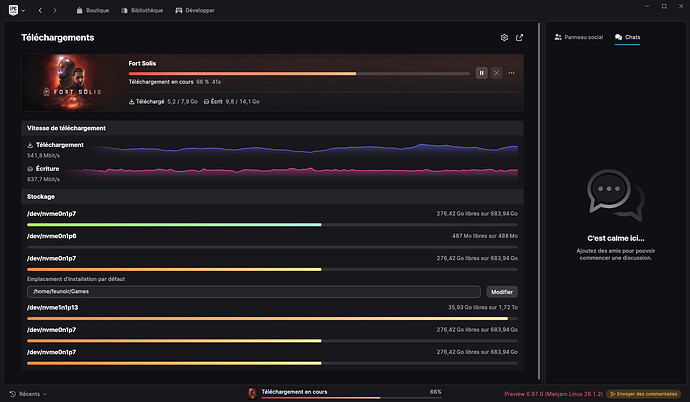The width and height of the screenshot is (690, 402).
Task: Open the Epic Games logo menu
Action: coord(13,10)
